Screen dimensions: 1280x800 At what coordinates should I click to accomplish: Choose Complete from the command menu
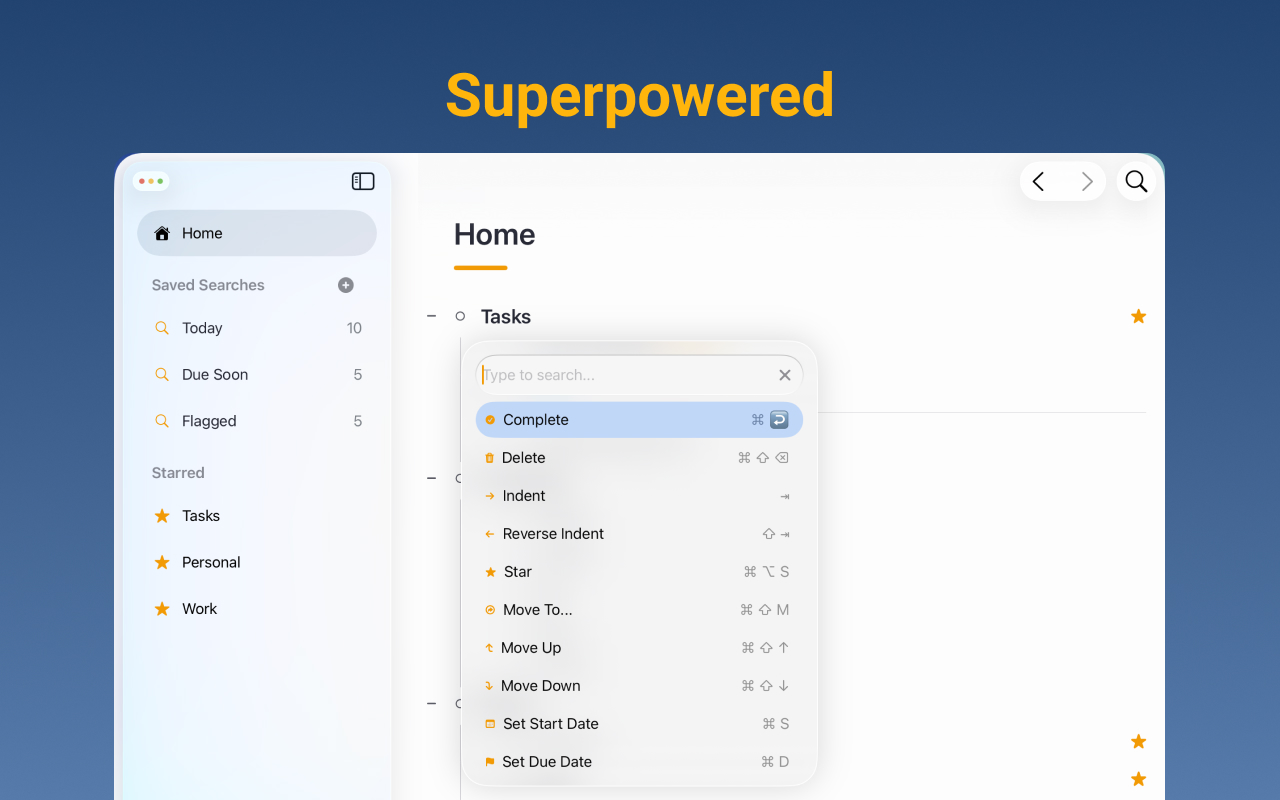point(639,420)
